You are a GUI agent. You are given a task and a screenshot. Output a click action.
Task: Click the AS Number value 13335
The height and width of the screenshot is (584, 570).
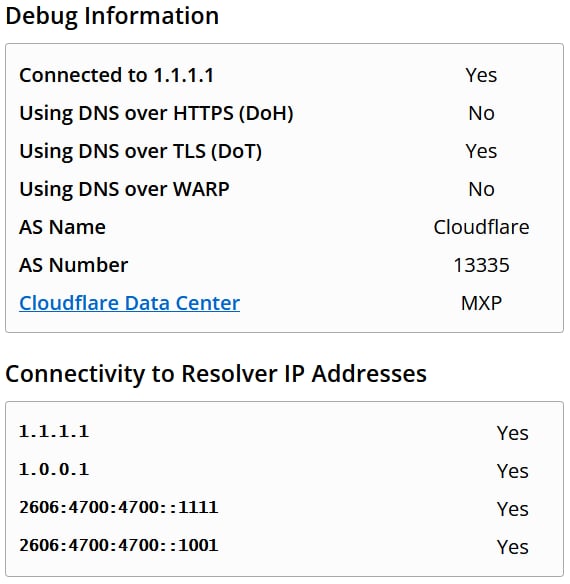[x=481, y=265]
